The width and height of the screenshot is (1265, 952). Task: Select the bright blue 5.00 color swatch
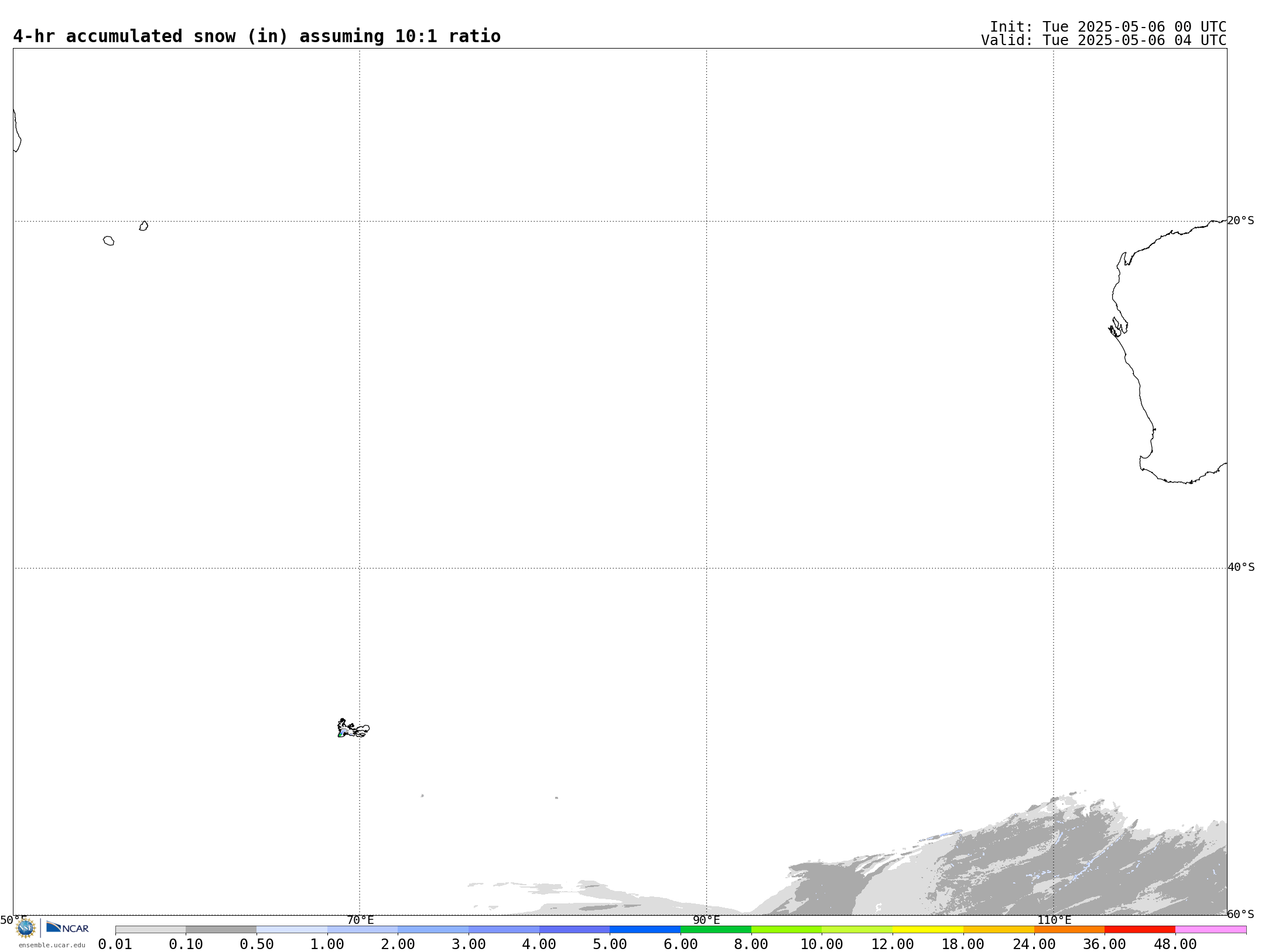tap(645, 930)
